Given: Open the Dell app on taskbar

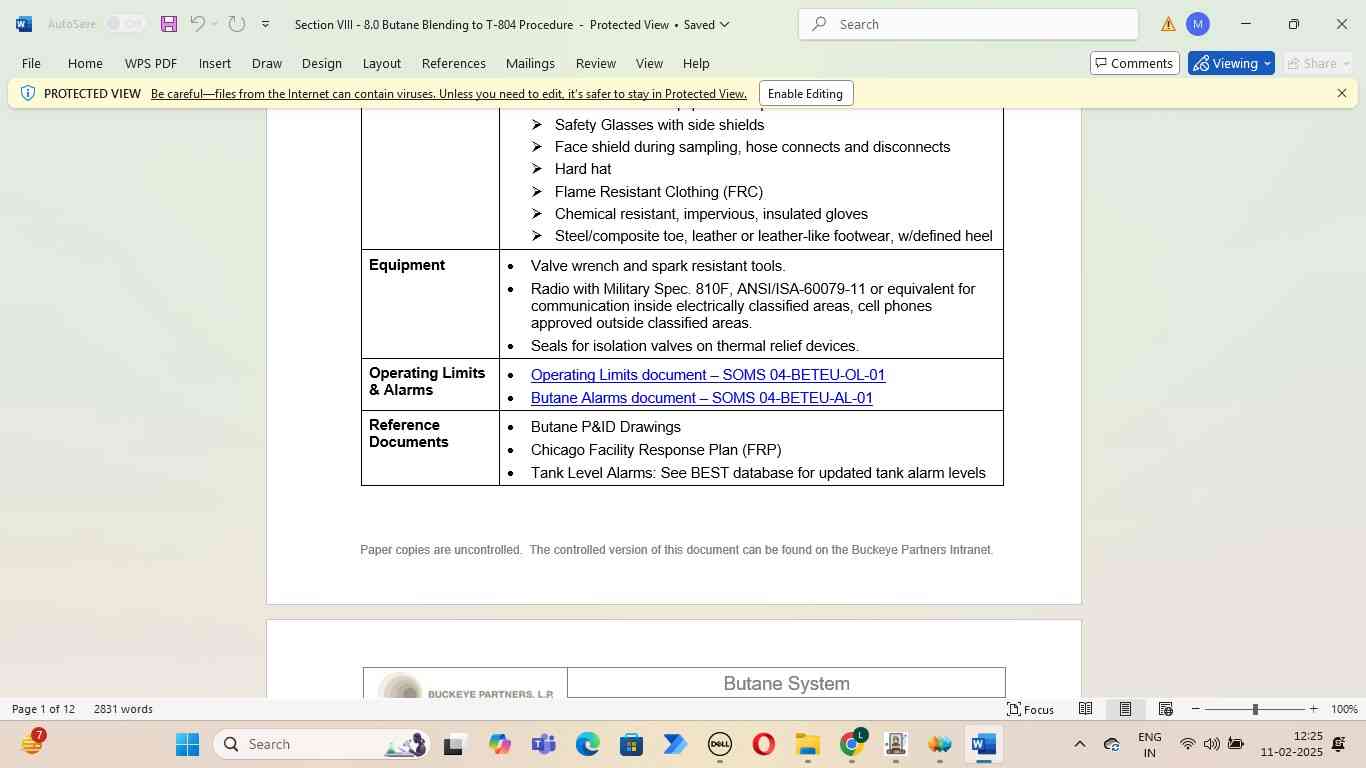Looking at the screenshot, I should [x=720, y=744].
